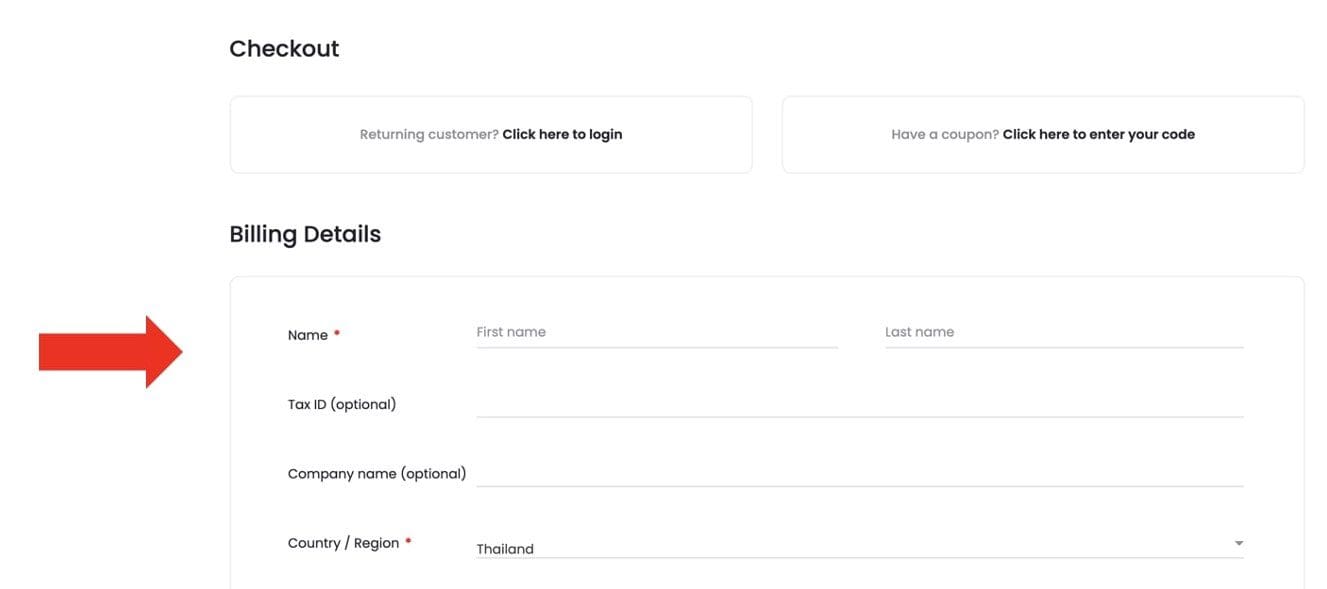
Task: Click the red asterisk beside Country / Region
Action: pos(408,542)
